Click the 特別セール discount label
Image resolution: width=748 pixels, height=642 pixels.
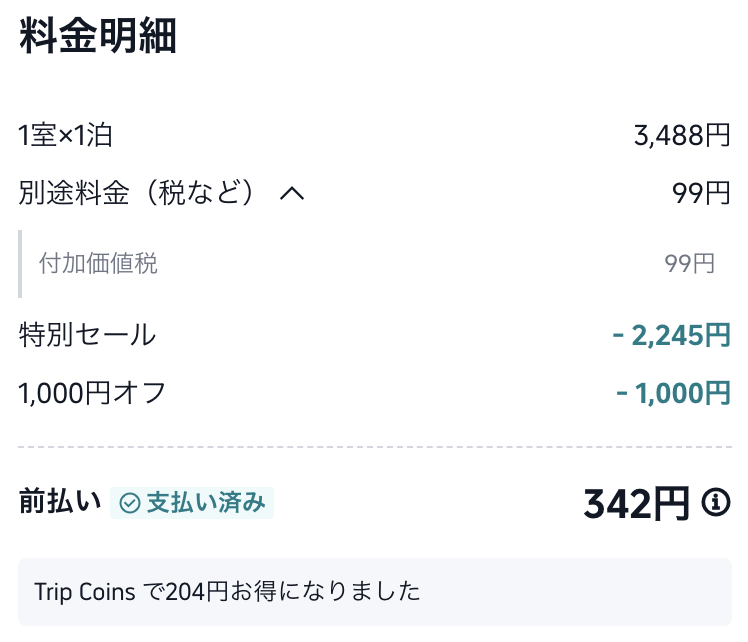point(87,335)
